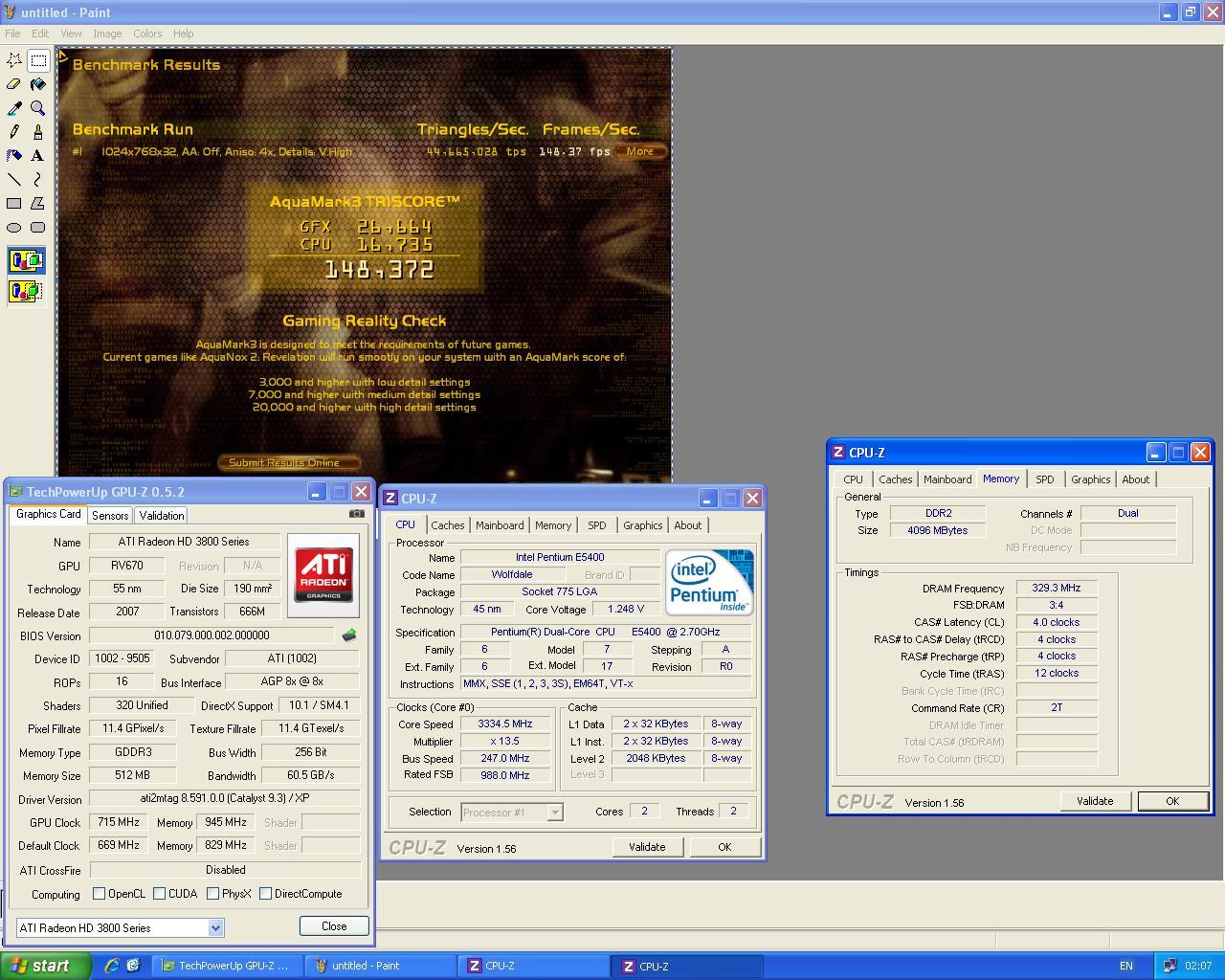The image size is (1225, 980).
Task: Choose the Ellipse shape tool
Action: (x=14, y=227)
